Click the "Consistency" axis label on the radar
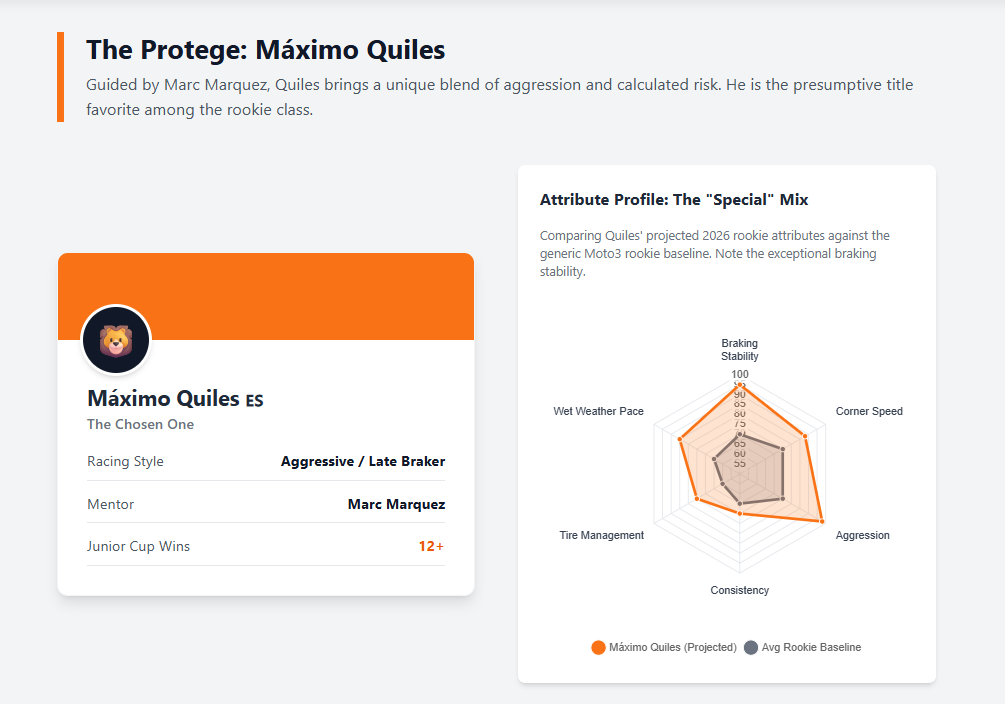Viewport: 1005px width, 709px height. (x=740, y=591)
